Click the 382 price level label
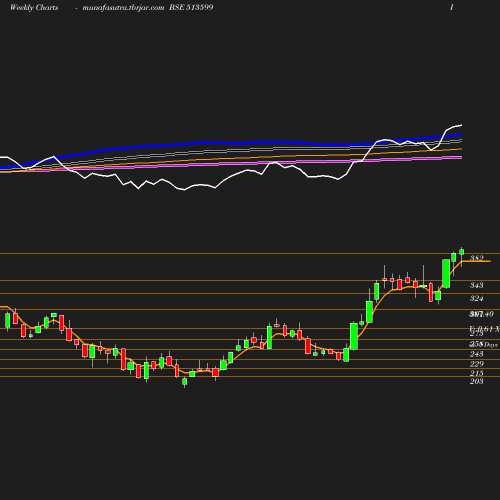Image resolution: width=500 pixels, height=500 pixels. coord(477,258)
